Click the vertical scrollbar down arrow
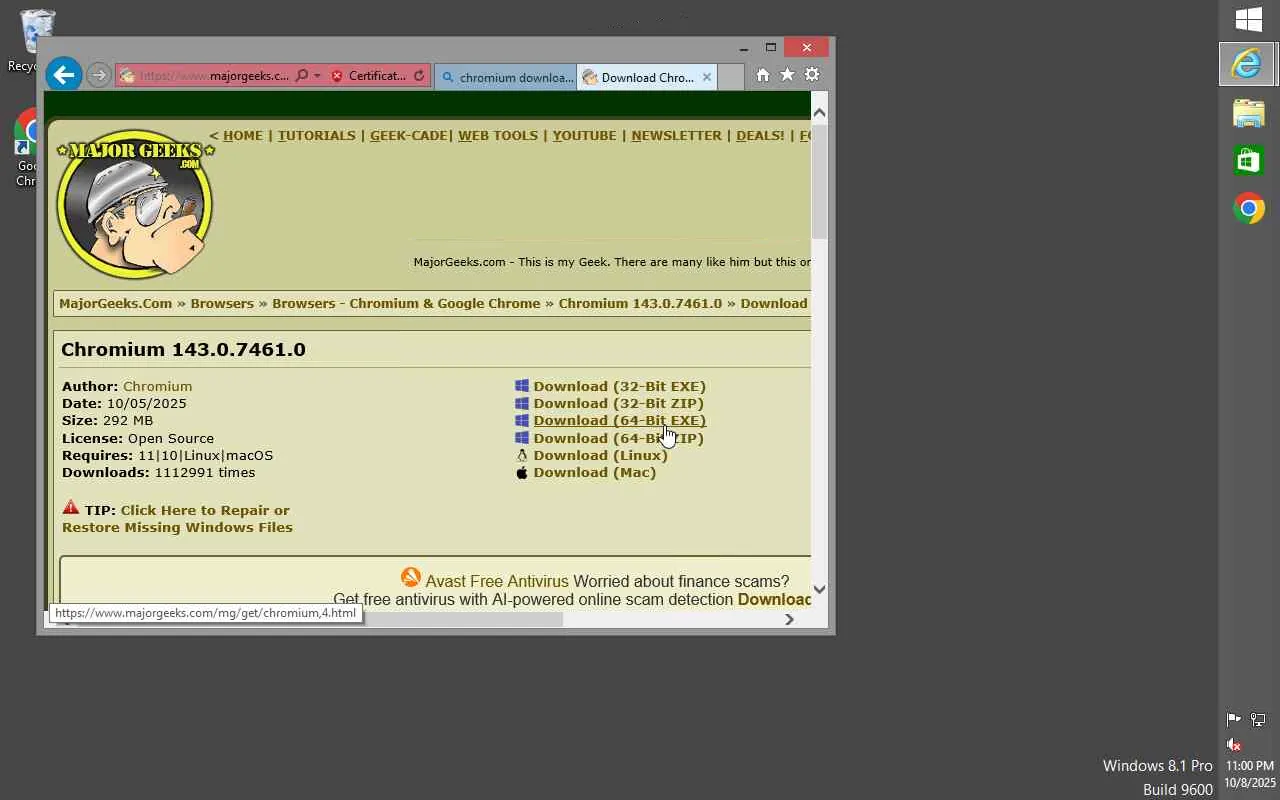 tap(819, 589)
